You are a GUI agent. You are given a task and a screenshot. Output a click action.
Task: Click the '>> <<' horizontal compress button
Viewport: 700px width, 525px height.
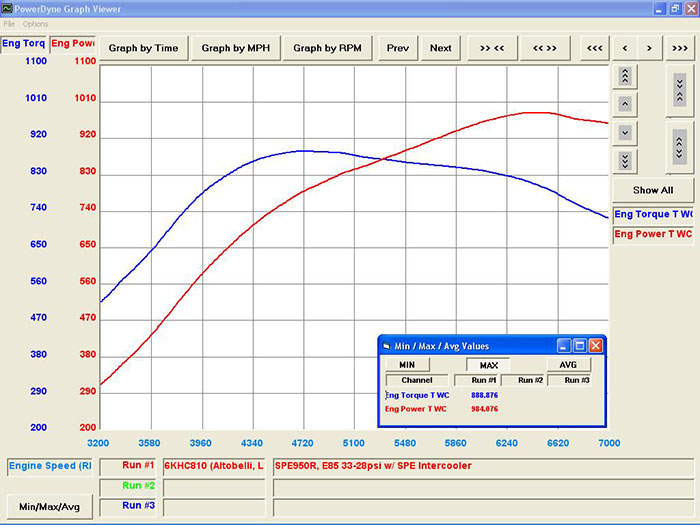(492, 48)
